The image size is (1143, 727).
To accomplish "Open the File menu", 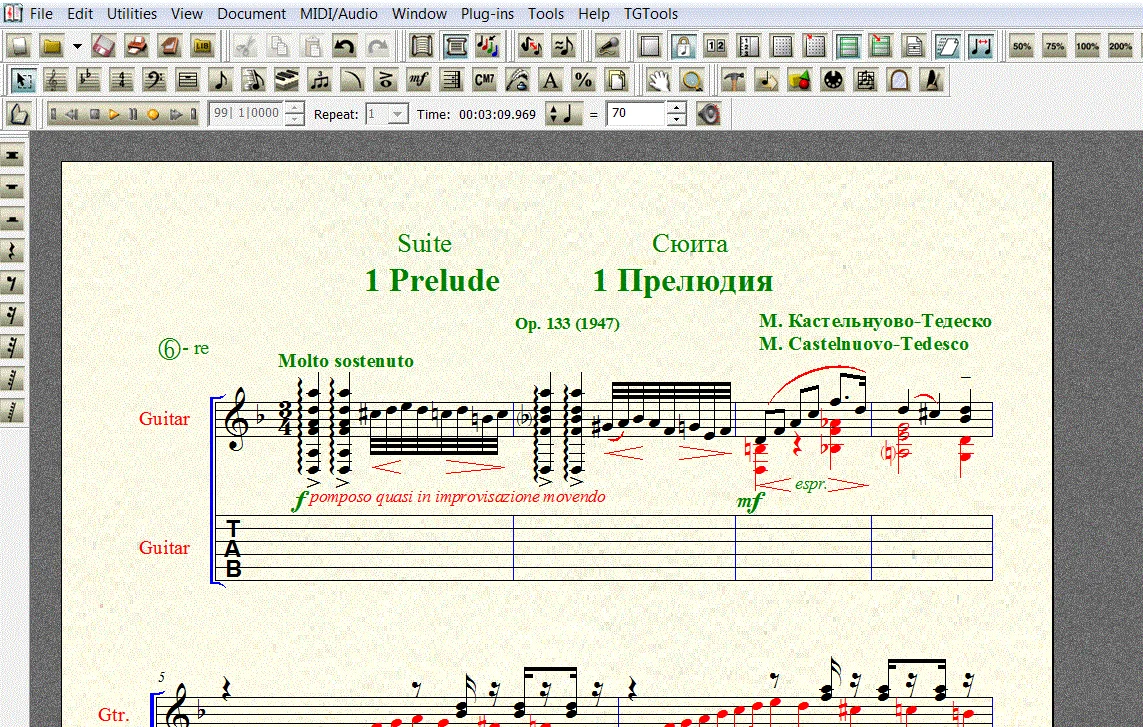I will [41, 14].
